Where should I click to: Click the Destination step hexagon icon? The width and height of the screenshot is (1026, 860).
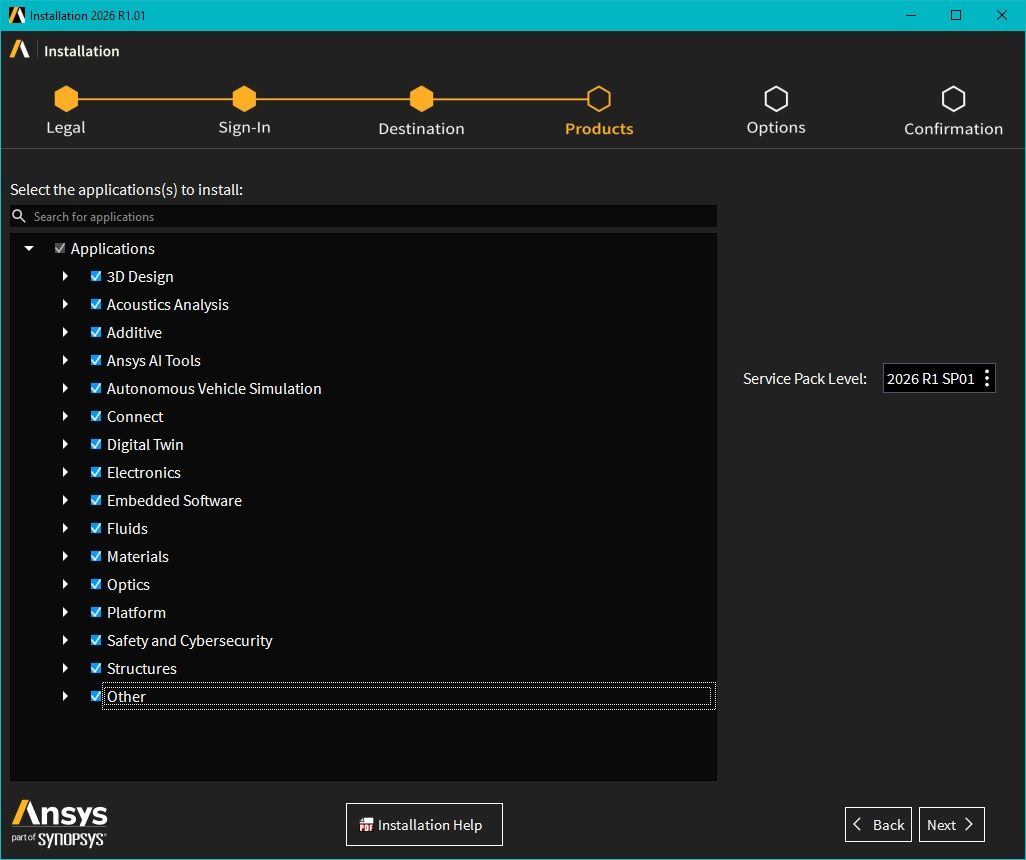(421, 99)
